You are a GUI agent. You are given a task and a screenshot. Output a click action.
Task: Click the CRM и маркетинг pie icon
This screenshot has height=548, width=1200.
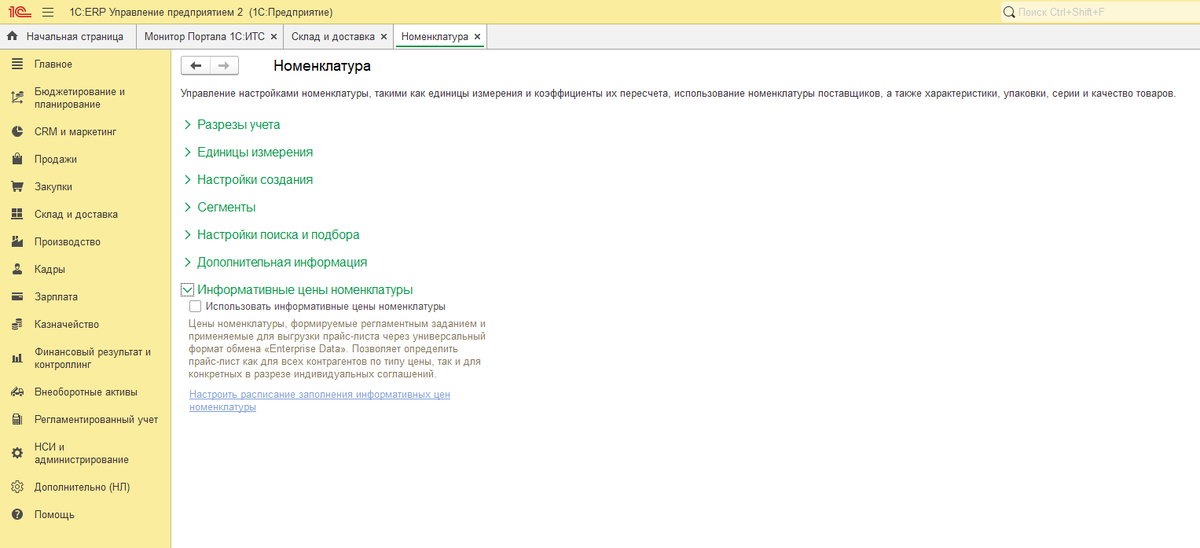click(x=16, y=131)
